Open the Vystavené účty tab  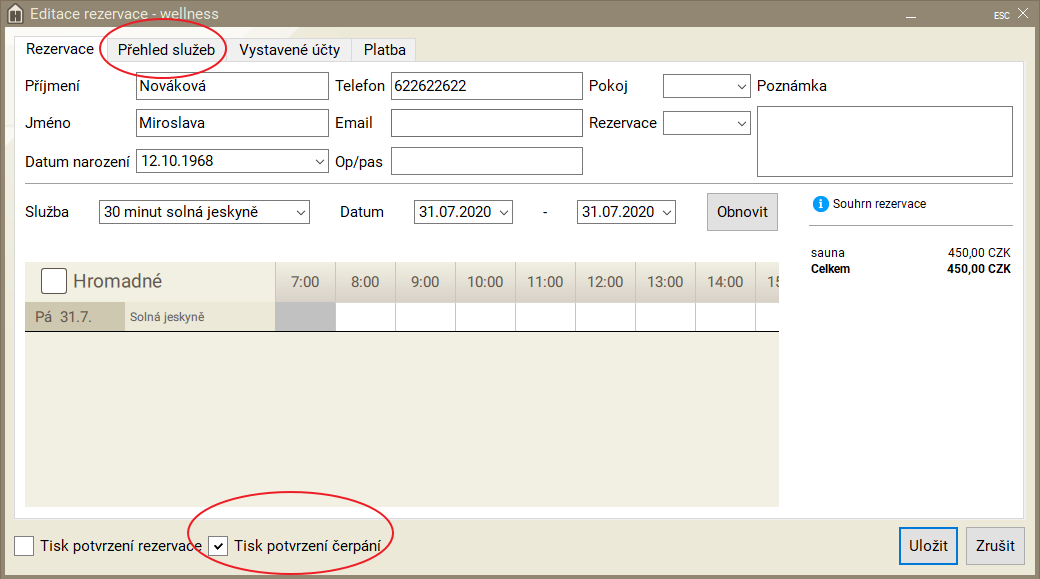289,50
